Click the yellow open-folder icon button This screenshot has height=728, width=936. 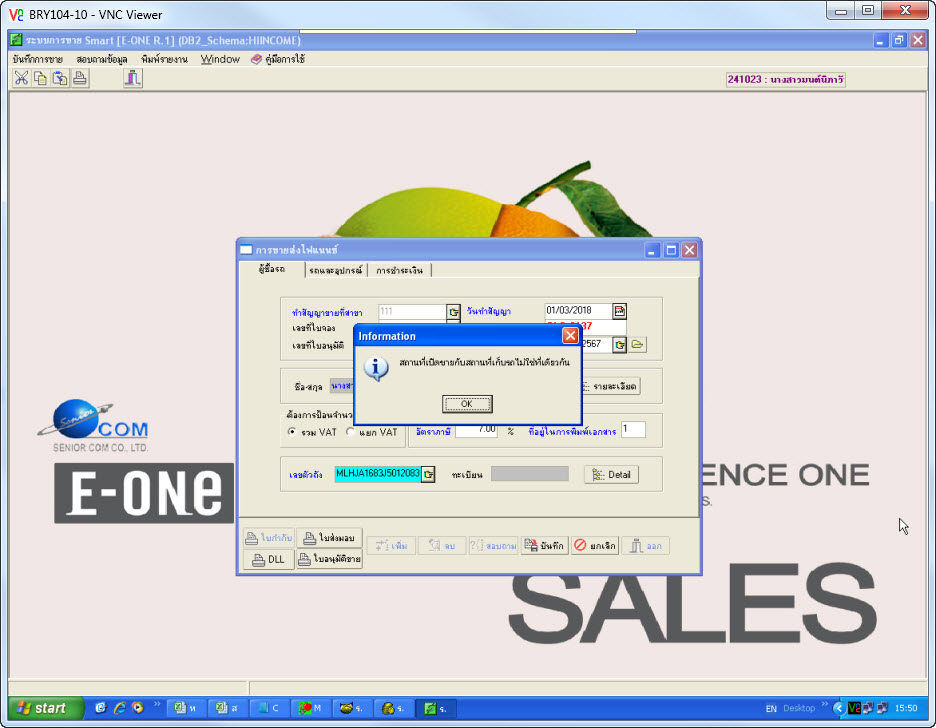click(x=638, y=344)
